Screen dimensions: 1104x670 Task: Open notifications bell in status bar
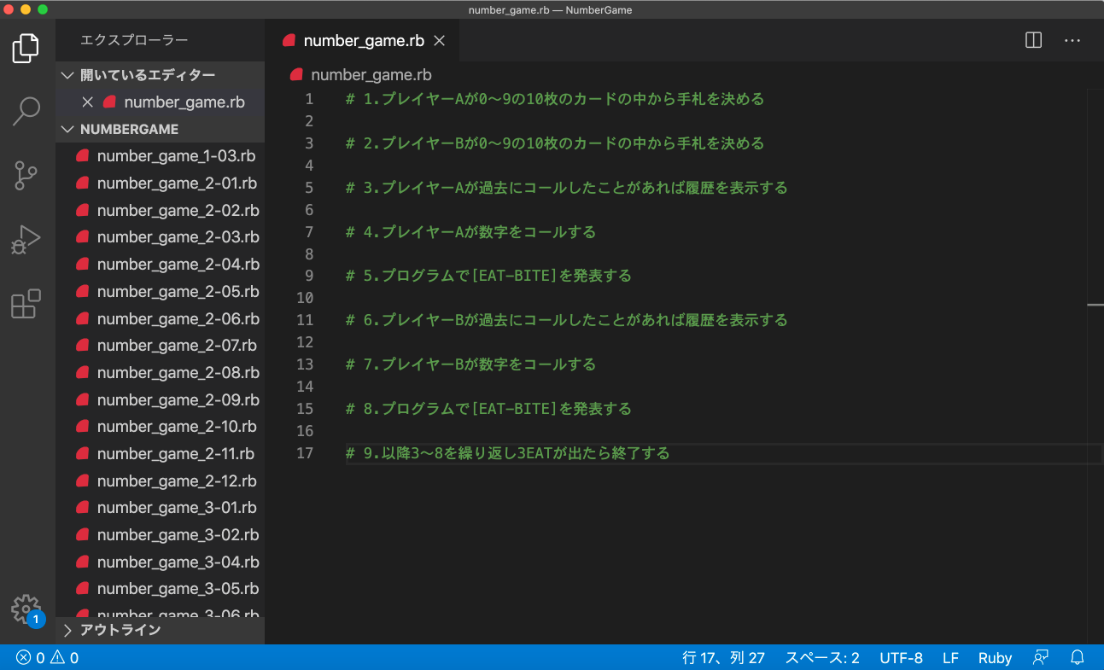click(1077, 657)
